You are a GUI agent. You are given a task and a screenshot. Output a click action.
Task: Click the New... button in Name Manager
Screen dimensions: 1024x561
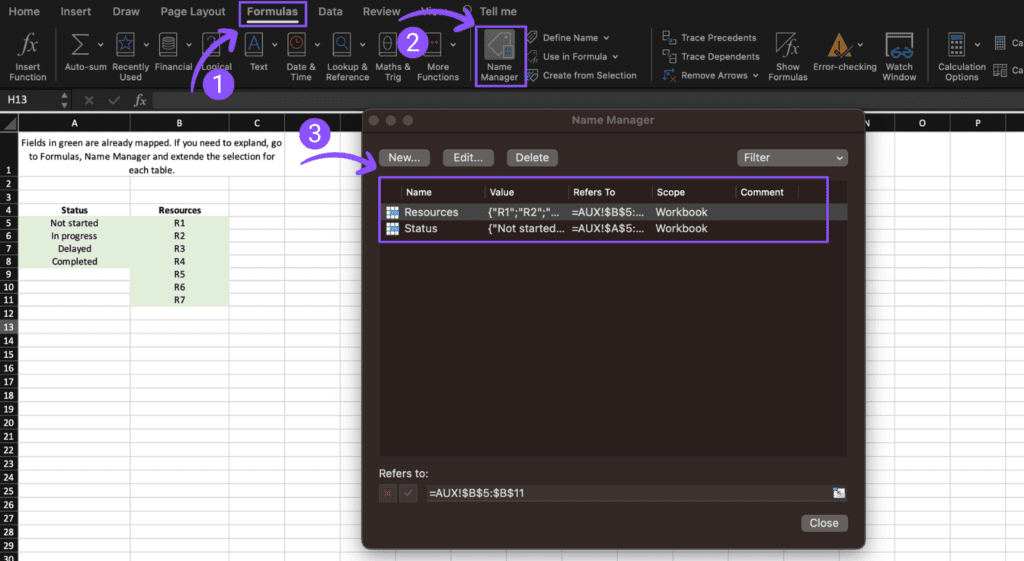click(x=404, y=157)
